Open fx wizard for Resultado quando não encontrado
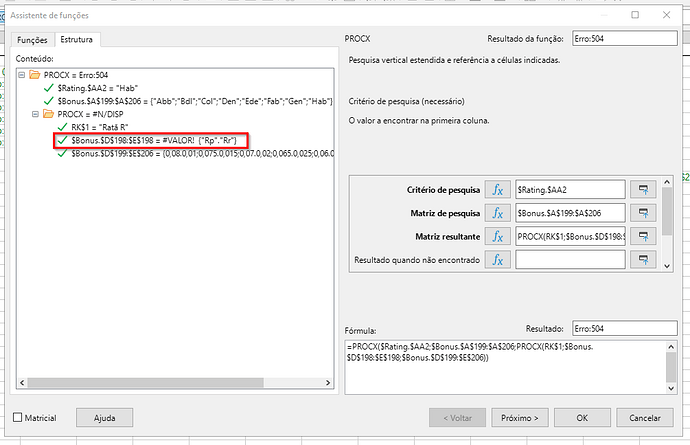 tap(498, 260)
